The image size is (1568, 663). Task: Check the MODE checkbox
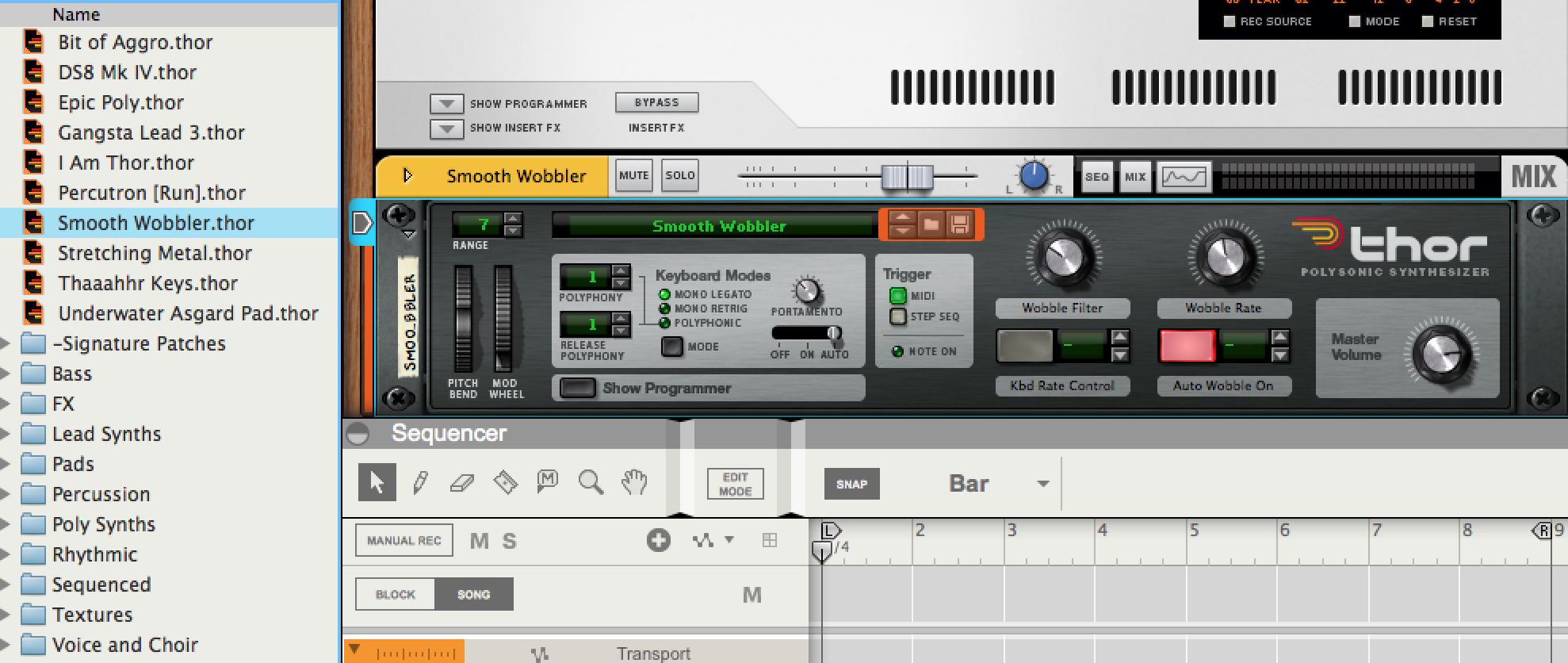[x=1355, y=21]
